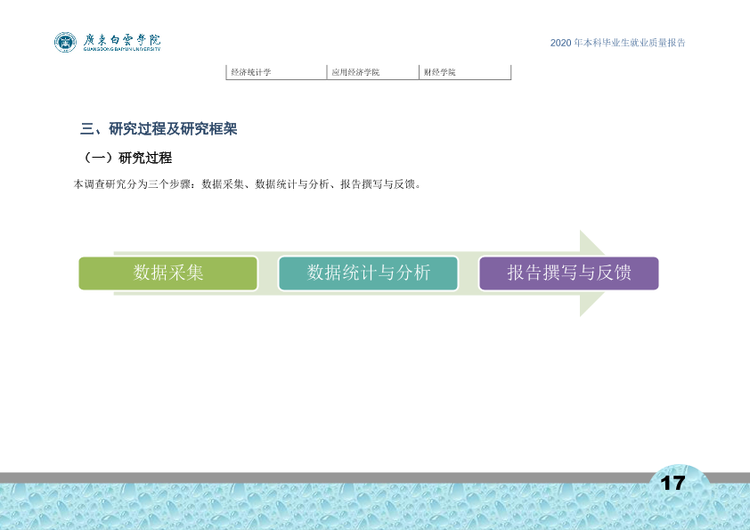750x530 pixels.
Task: Click the subheading (一)研究过程
Action: click(127, 158)
